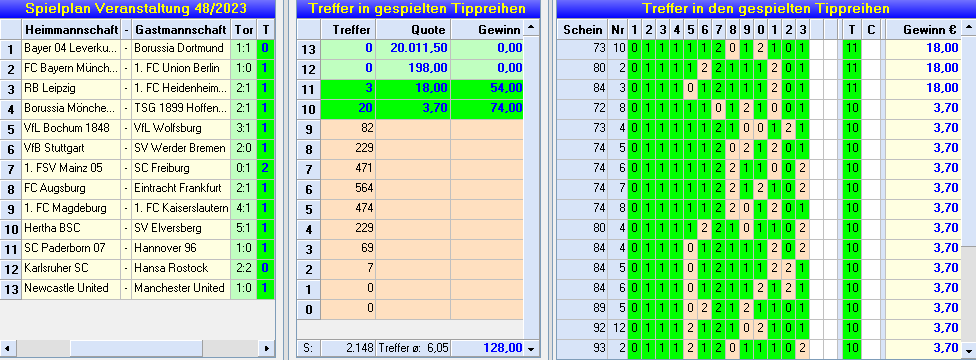Click Schein 92 Nr 12 row
The width and height of the screenshot is (976, 360).
tap(759, 328)
